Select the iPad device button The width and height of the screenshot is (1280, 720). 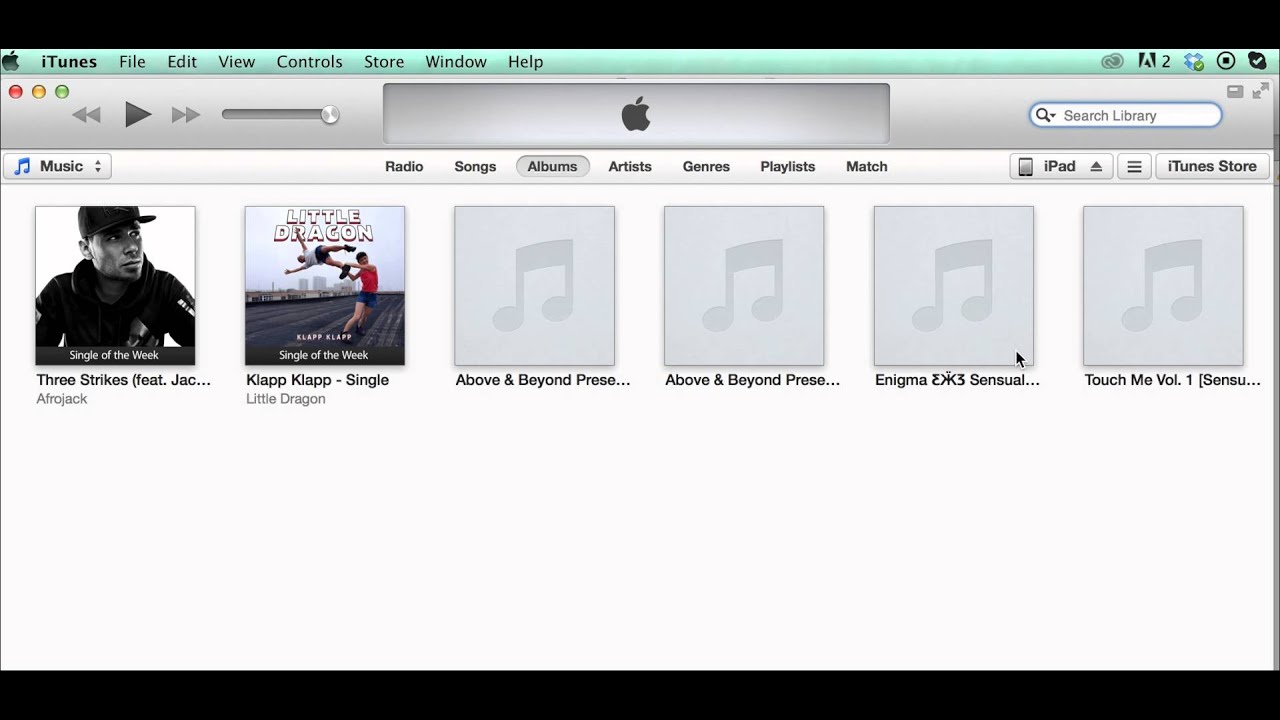pos(1048,167)
